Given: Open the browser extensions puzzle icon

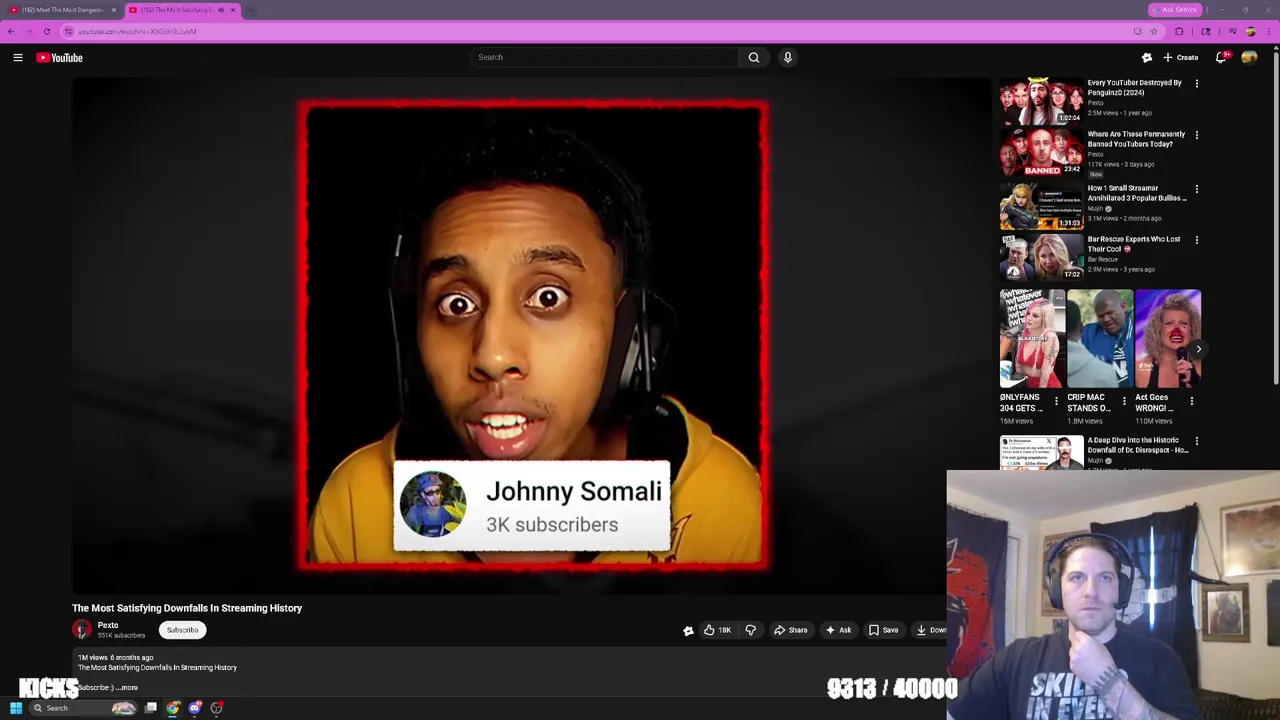Looking at the screenshot, I should pos(1179,31).
